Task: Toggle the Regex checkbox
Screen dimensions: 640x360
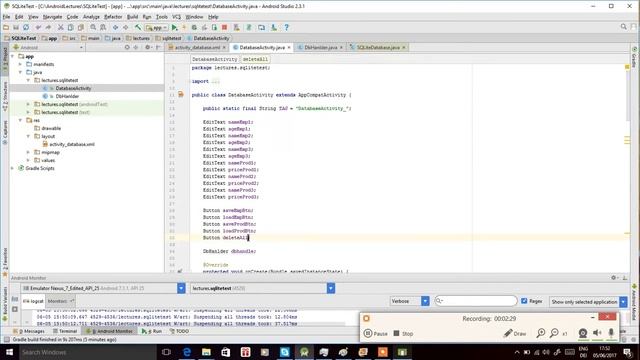Action: coord(524,301)
